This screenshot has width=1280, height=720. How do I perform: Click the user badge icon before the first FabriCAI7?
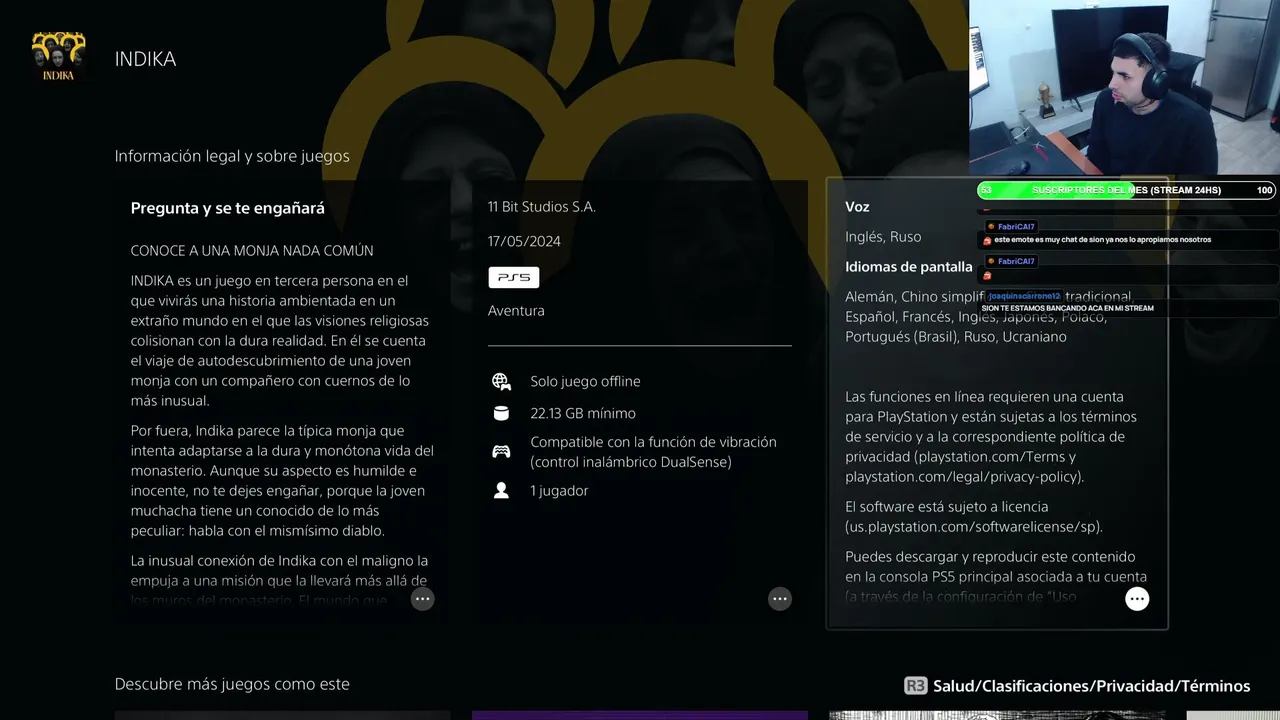point(990,227)
